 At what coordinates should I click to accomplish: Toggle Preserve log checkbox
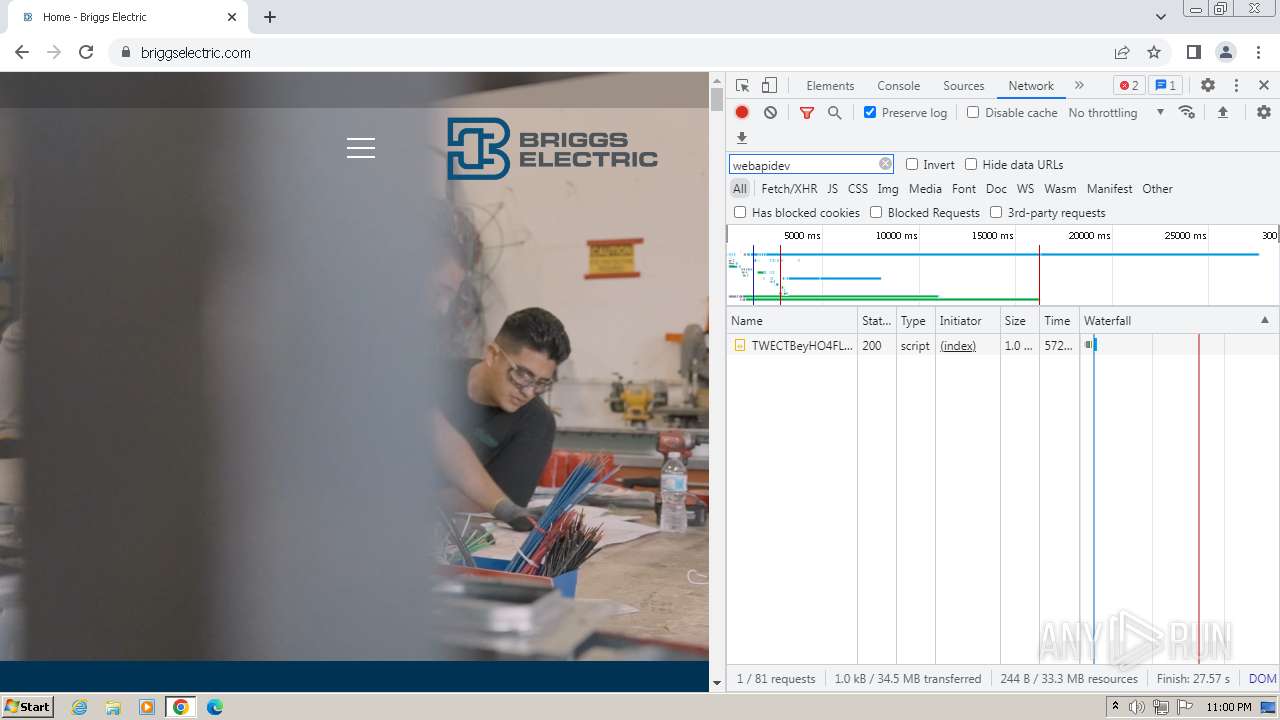tap(870, 112)
